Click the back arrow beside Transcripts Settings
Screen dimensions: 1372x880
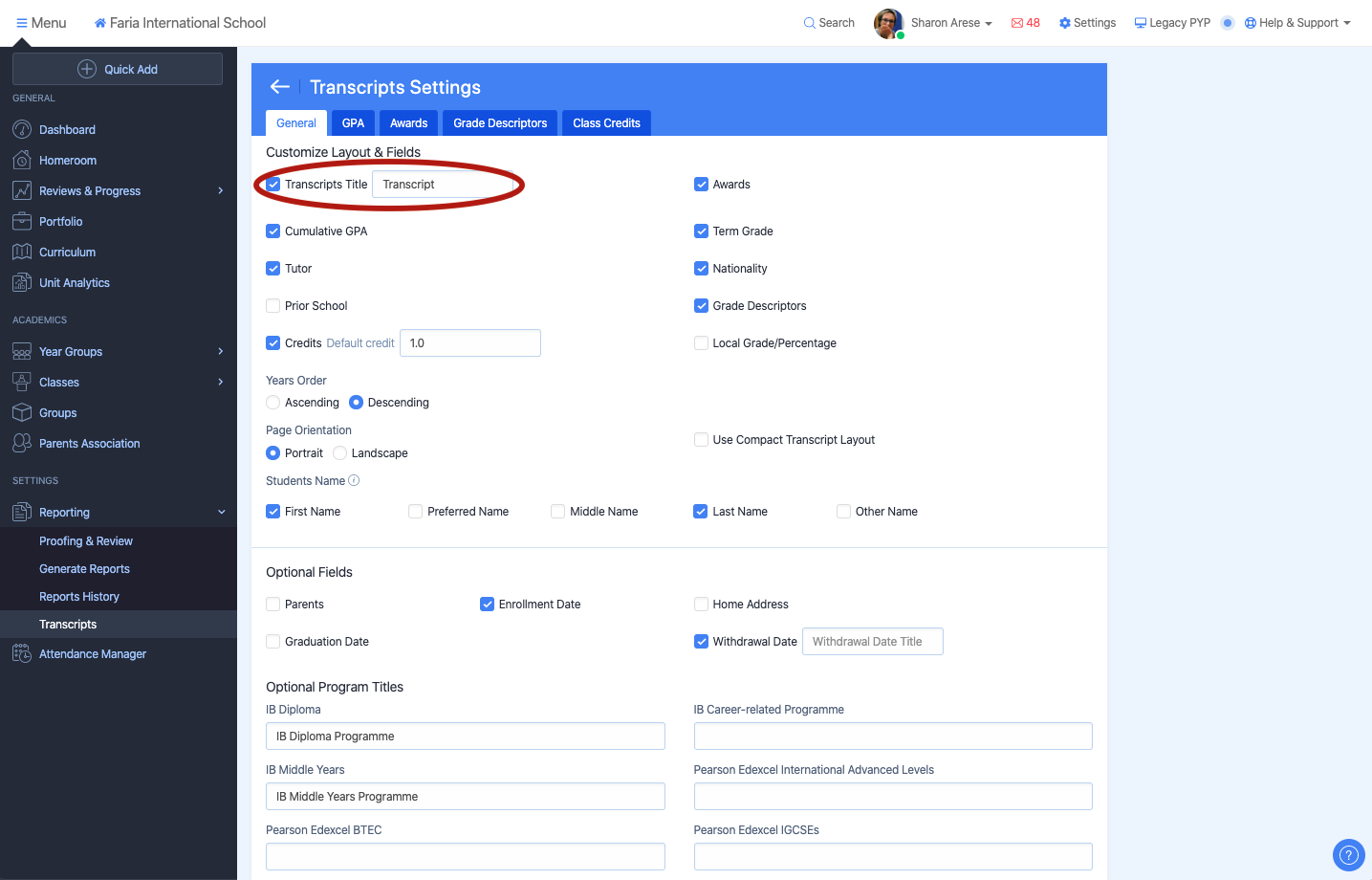279,87
